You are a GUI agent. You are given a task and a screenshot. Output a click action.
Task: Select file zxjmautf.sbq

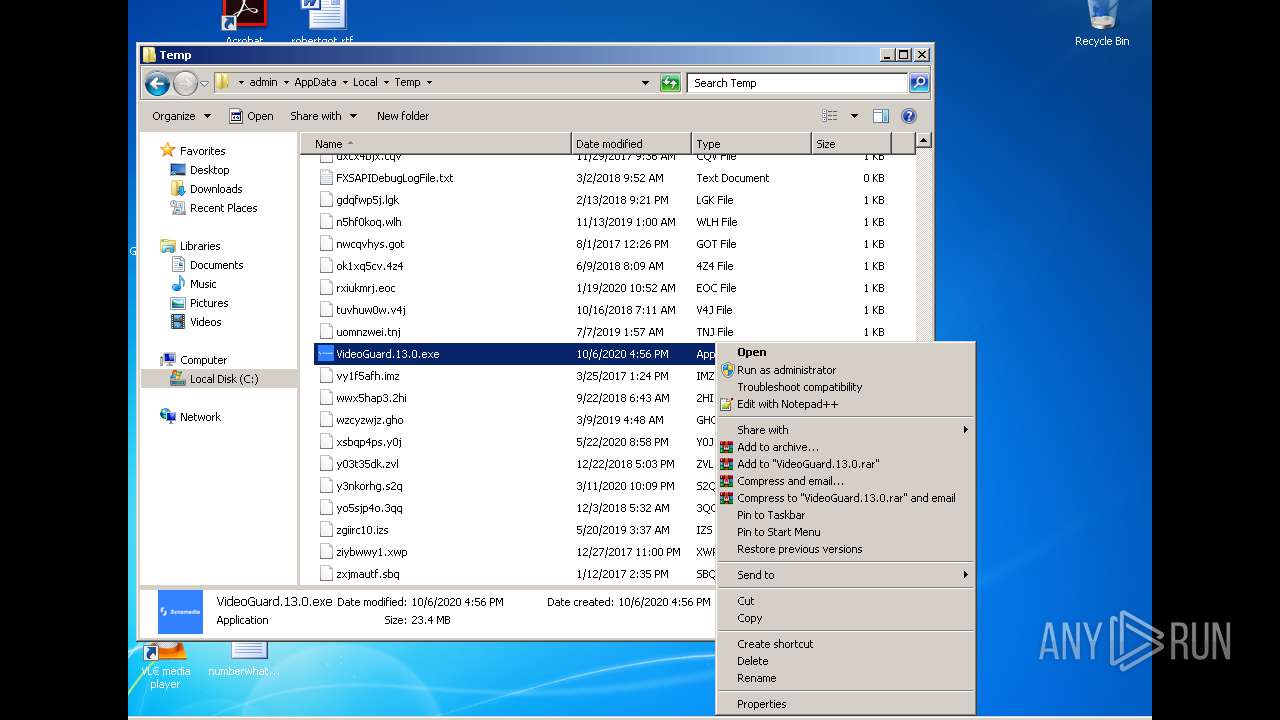(x=367, y=574)
